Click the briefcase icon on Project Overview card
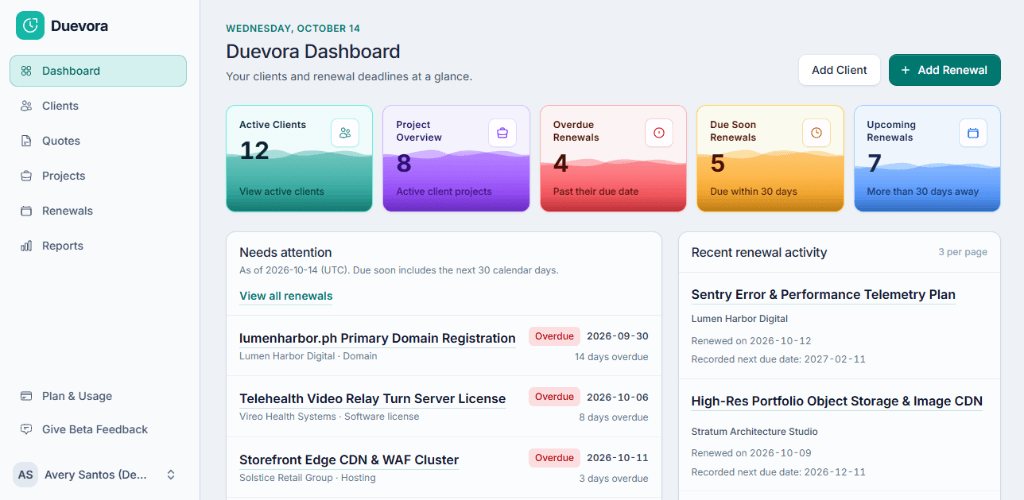 (x=502, y=133)
